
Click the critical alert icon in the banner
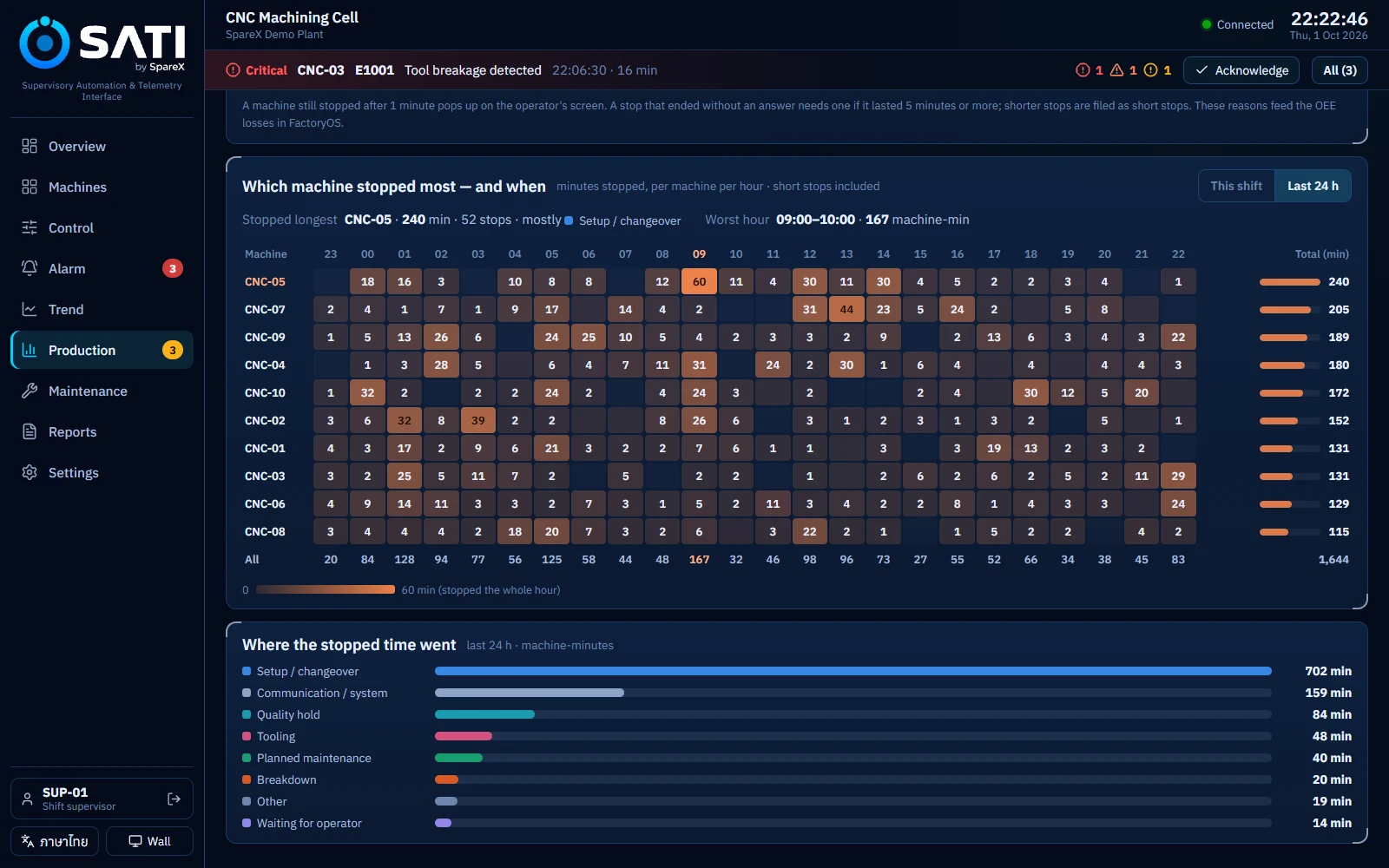233,70
